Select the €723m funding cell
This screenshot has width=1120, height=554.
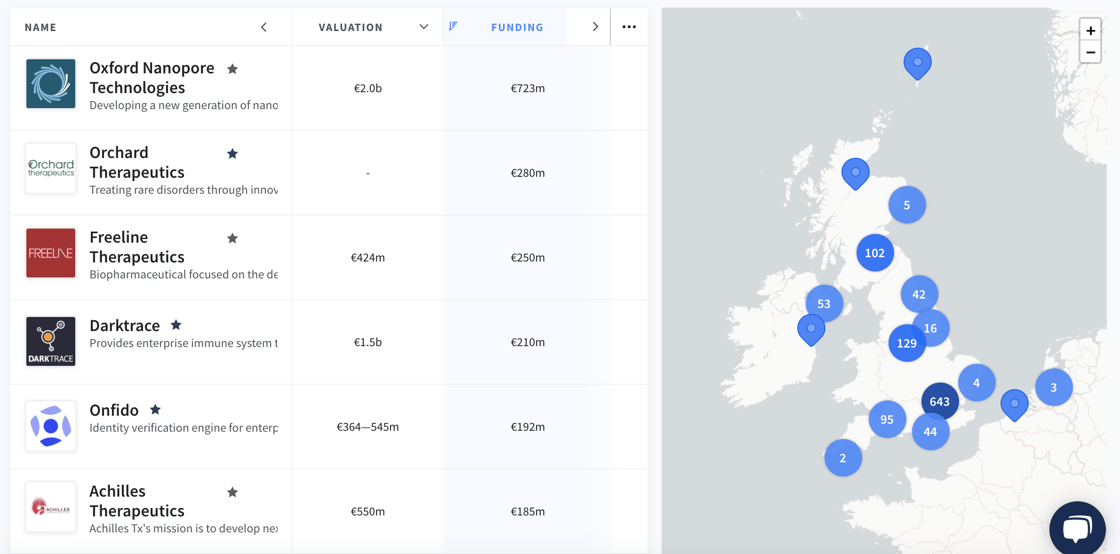528,89
